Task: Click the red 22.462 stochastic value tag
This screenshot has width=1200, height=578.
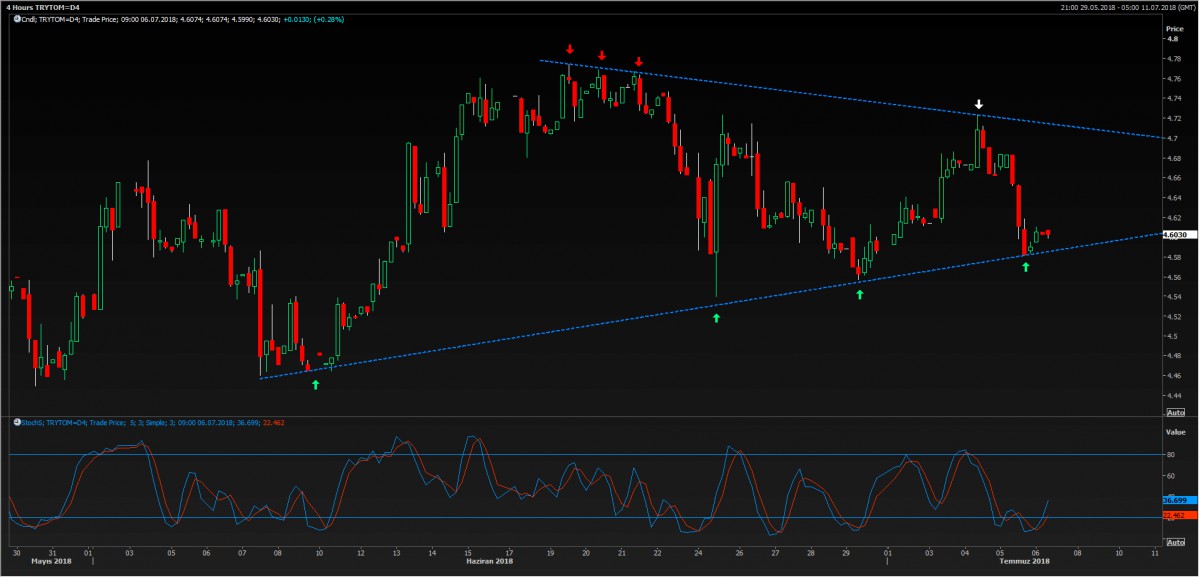Action: pyautogui.click(x=1174, y=515)
